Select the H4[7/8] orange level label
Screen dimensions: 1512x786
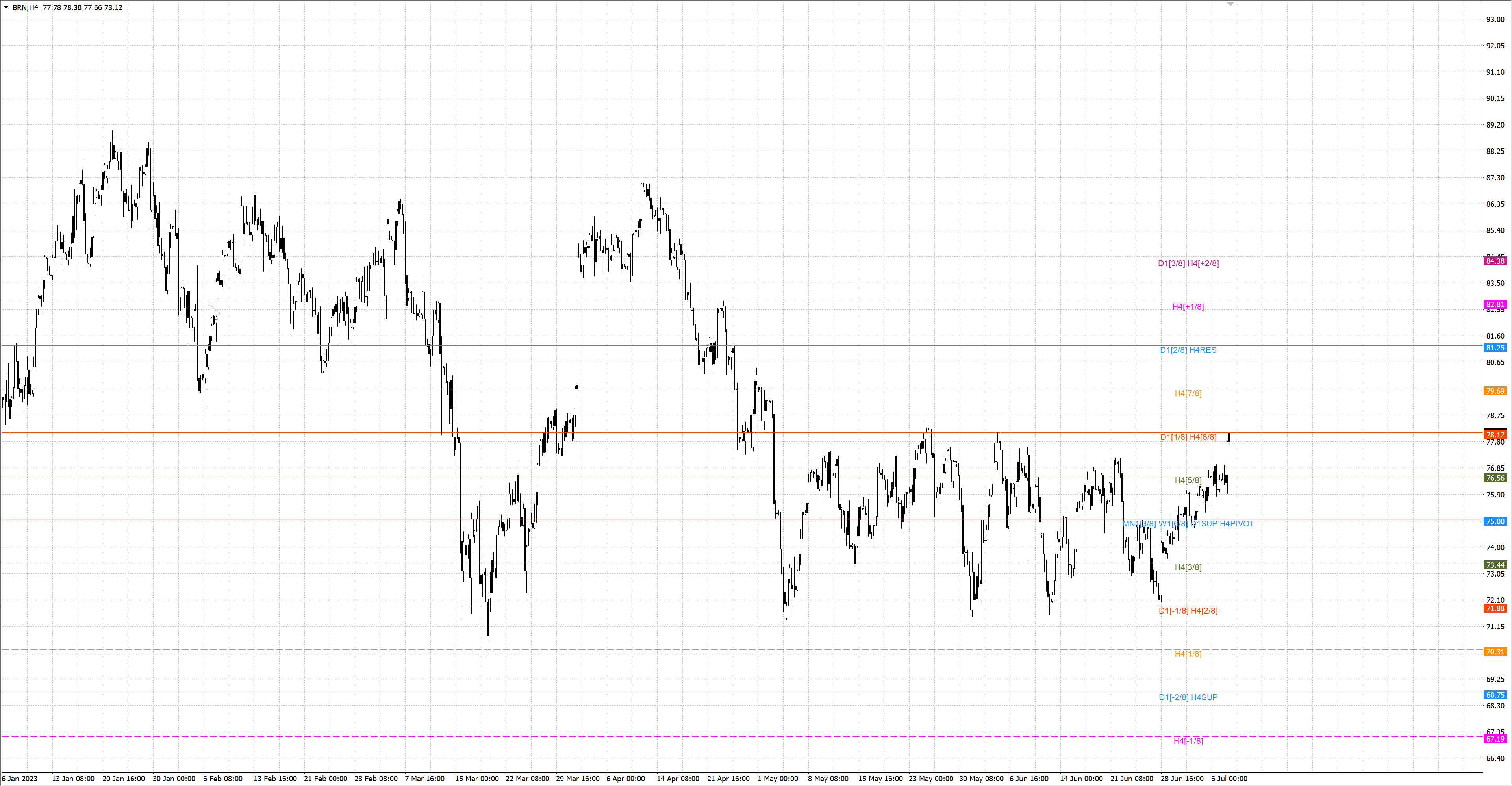[1188, 393]
